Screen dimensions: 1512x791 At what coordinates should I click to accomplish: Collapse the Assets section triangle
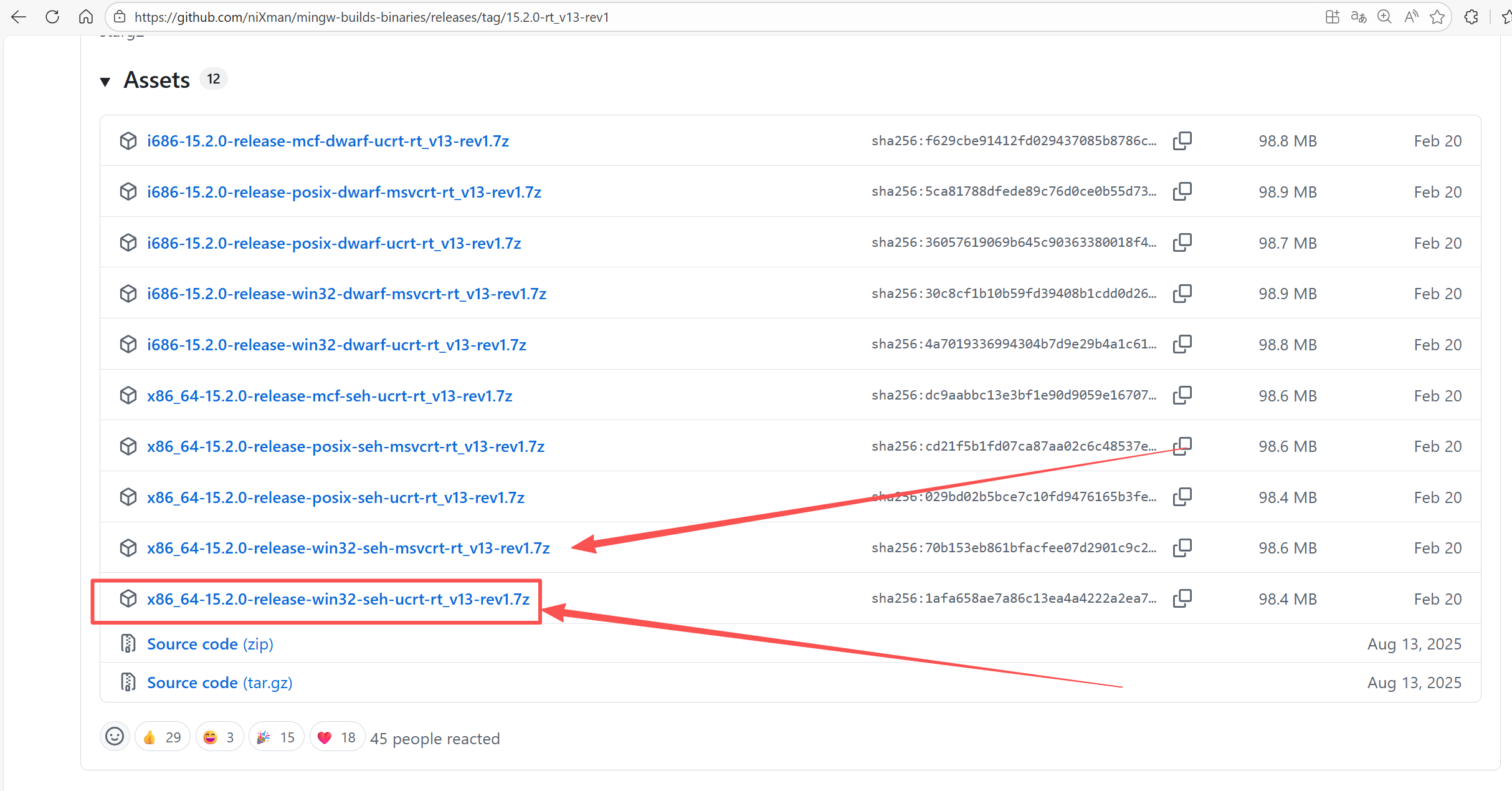[105, 82]
